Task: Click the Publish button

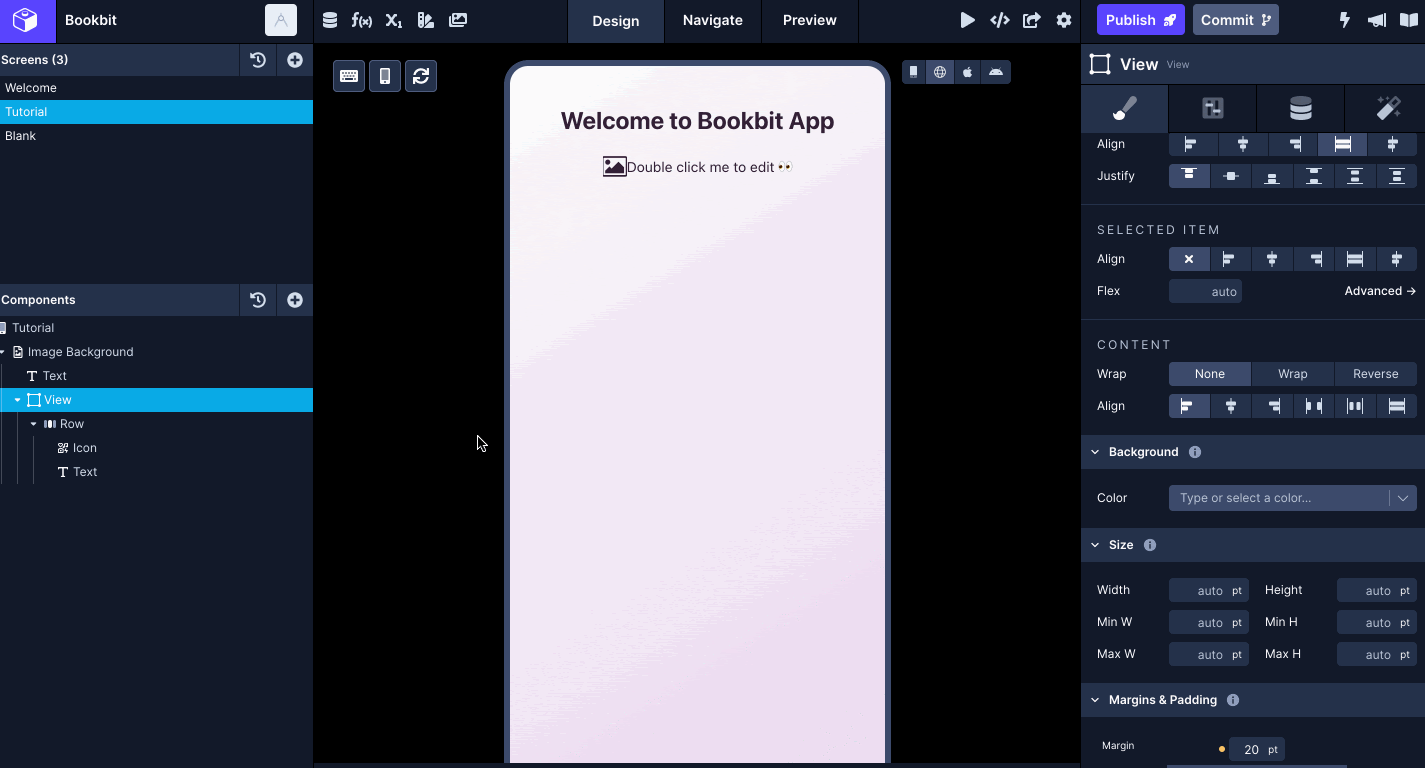Action: 1139,19
